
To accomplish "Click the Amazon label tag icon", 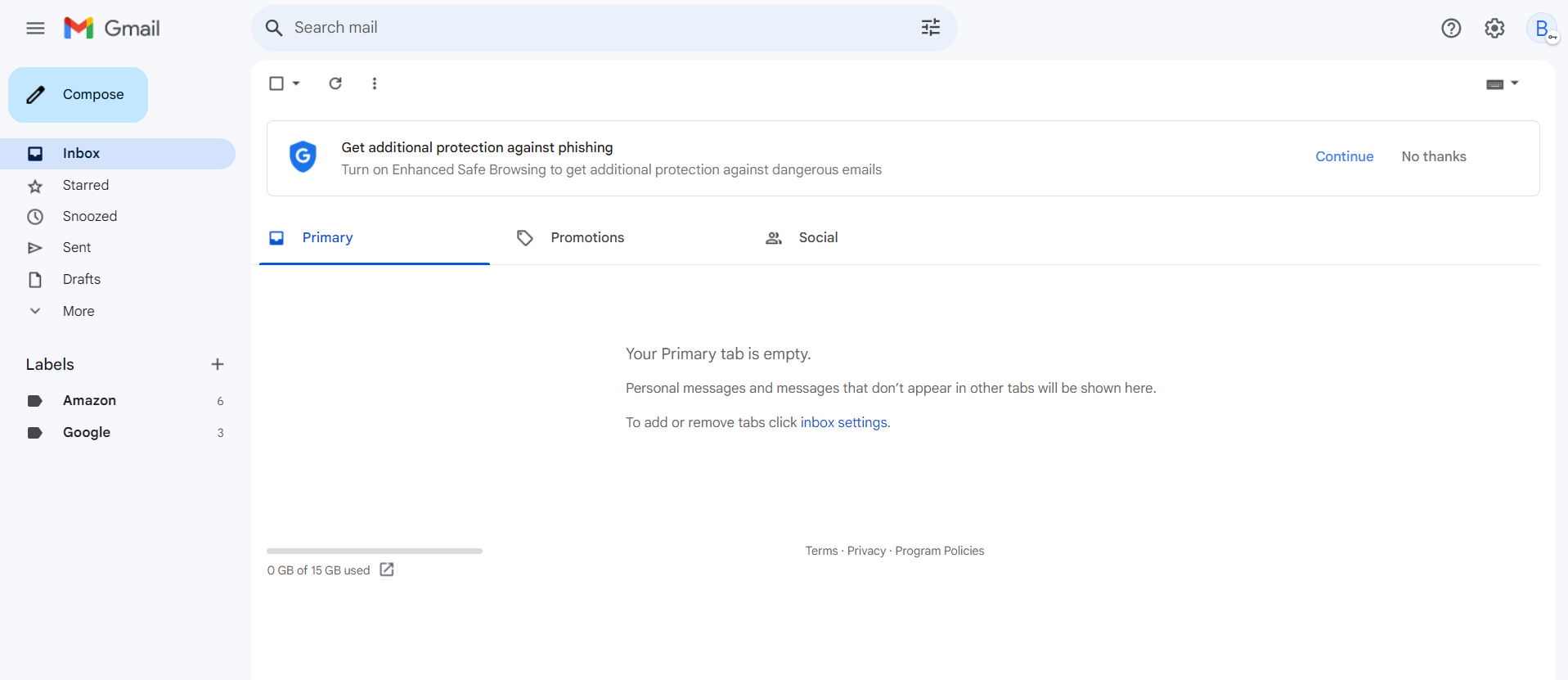I will click(35, 401).
